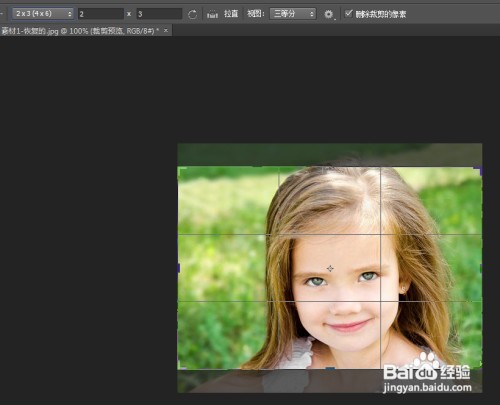The width and height of the screenshot is (500, 405).
Task: Toggle the 删除裁剪的像素 checkbox
Action: tap(349, 13)
